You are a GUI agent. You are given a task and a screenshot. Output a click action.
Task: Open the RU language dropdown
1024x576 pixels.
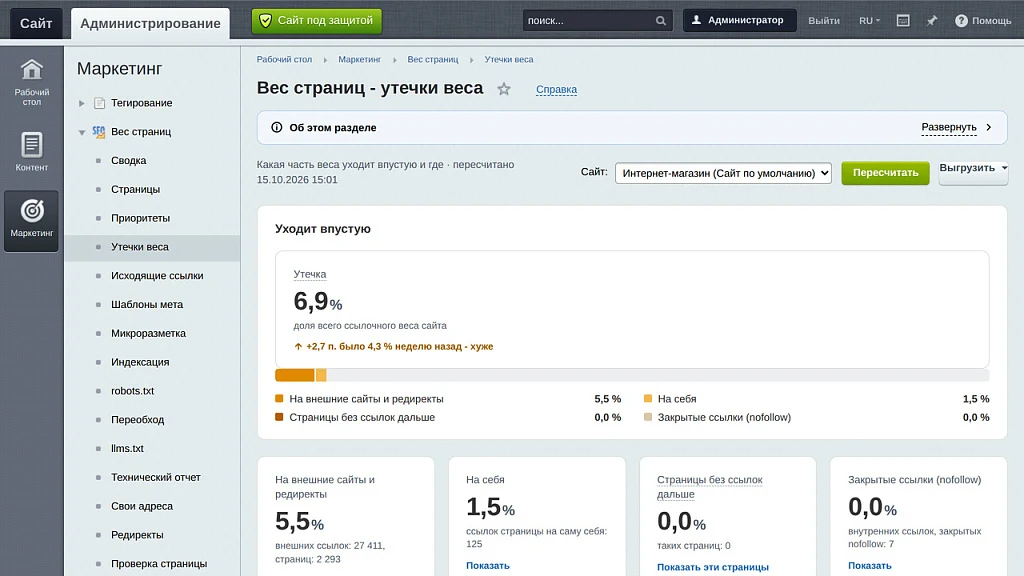[x=869, y=21]
